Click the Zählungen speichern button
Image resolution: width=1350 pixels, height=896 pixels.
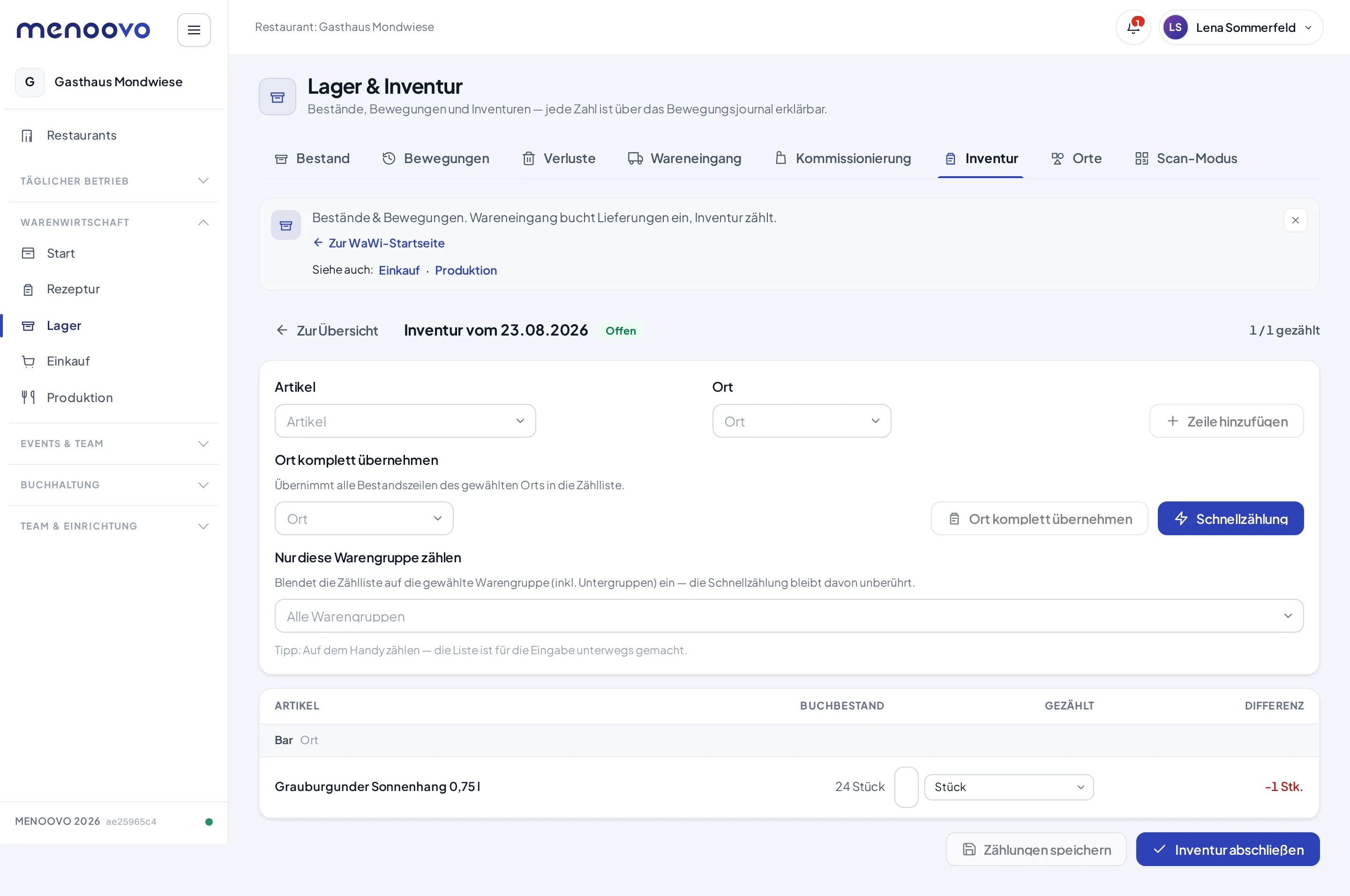pyautogui.click(x=1036, y=849)
